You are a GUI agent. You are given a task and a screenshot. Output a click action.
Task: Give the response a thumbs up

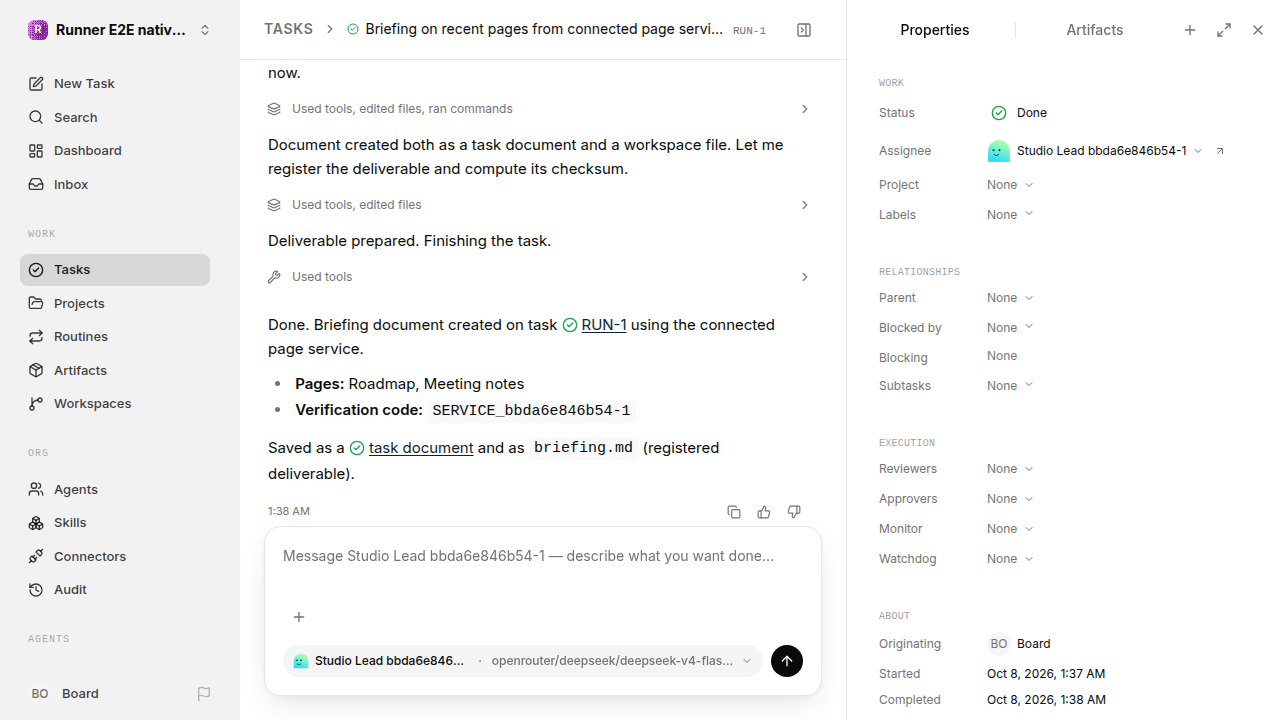pos(764,512)
